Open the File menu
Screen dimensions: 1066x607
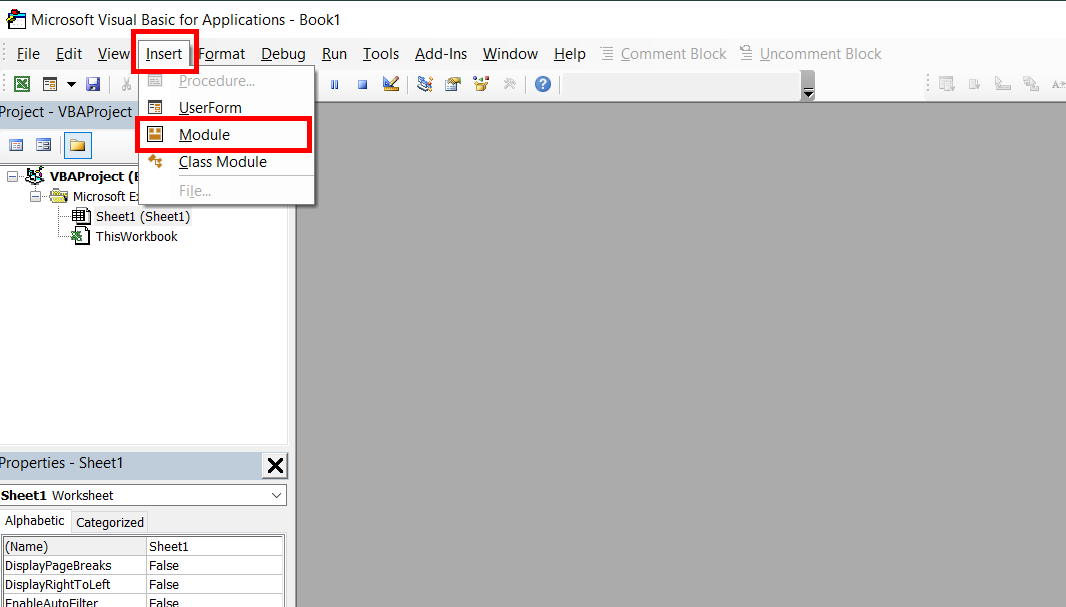click(x=28, y=54)
